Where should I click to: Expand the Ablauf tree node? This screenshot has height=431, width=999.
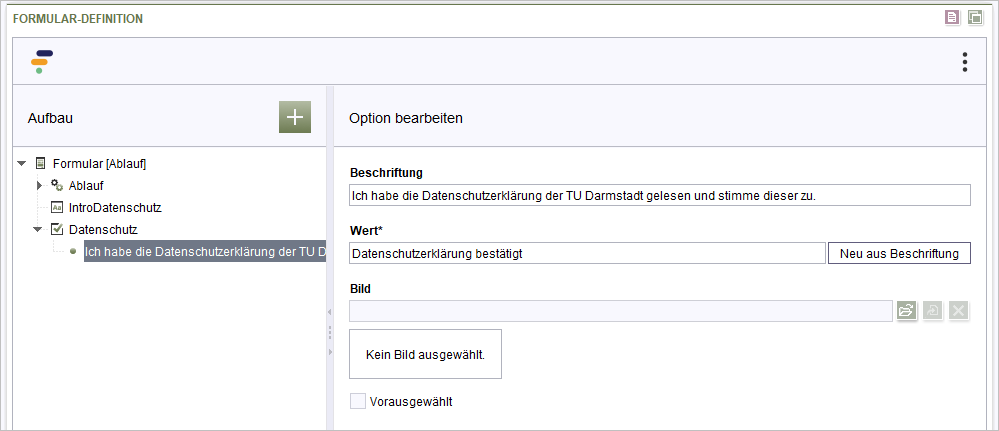40,186
